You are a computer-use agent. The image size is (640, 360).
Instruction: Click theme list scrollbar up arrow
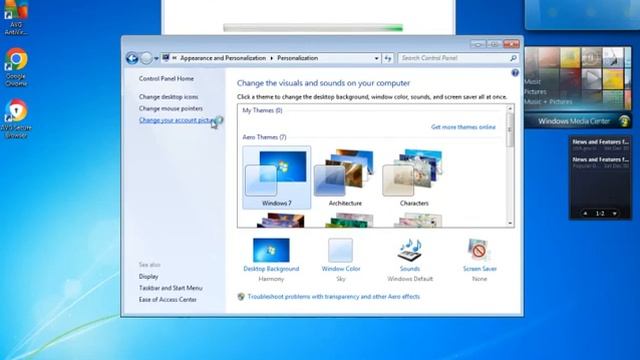click(x=510, y=109)
